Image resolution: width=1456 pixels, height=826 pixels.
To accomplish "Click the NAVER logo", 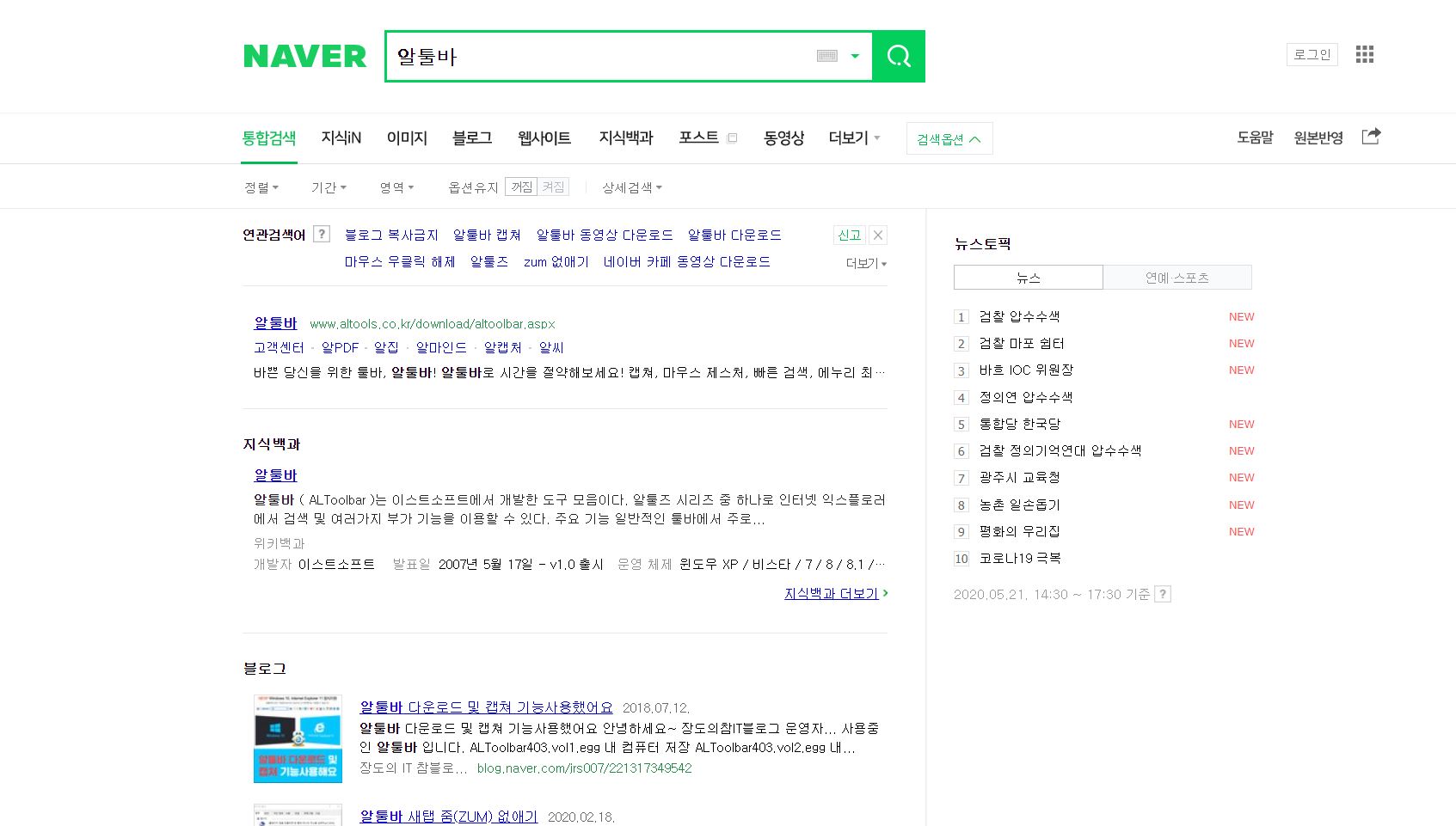I will coord(304,57).
